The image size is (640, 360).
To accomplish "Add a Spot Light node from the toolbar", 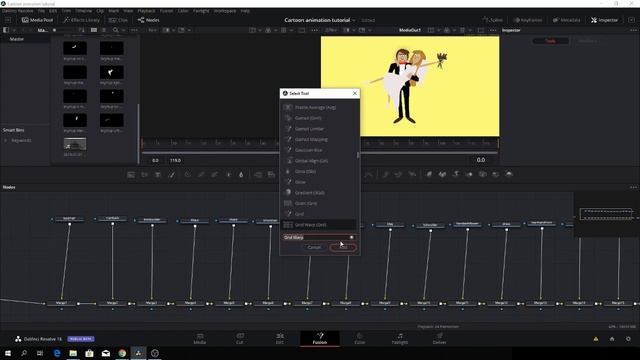I will coord(496,174).
